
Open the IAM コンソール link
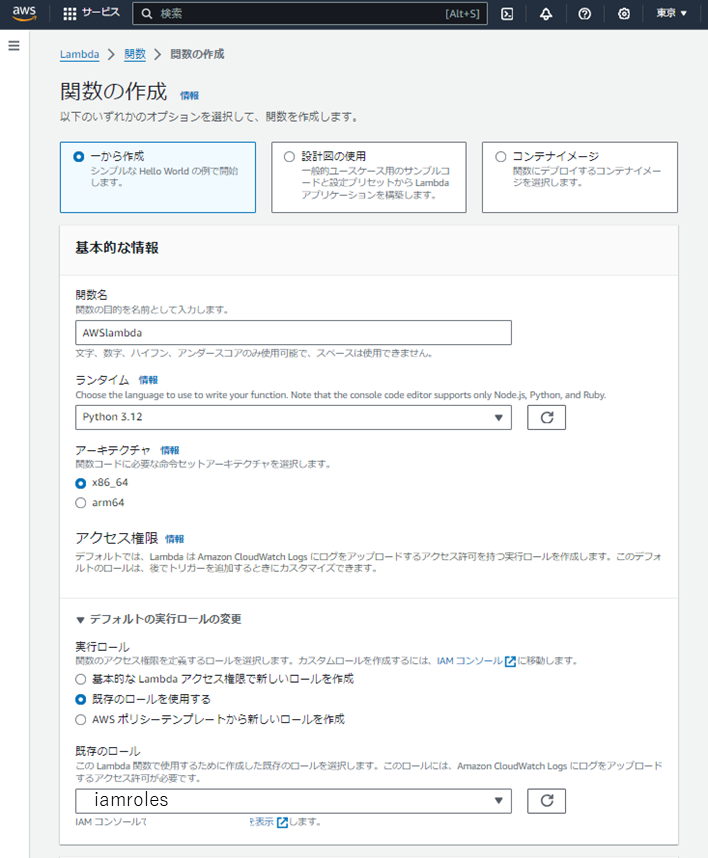tap(469, 661)
